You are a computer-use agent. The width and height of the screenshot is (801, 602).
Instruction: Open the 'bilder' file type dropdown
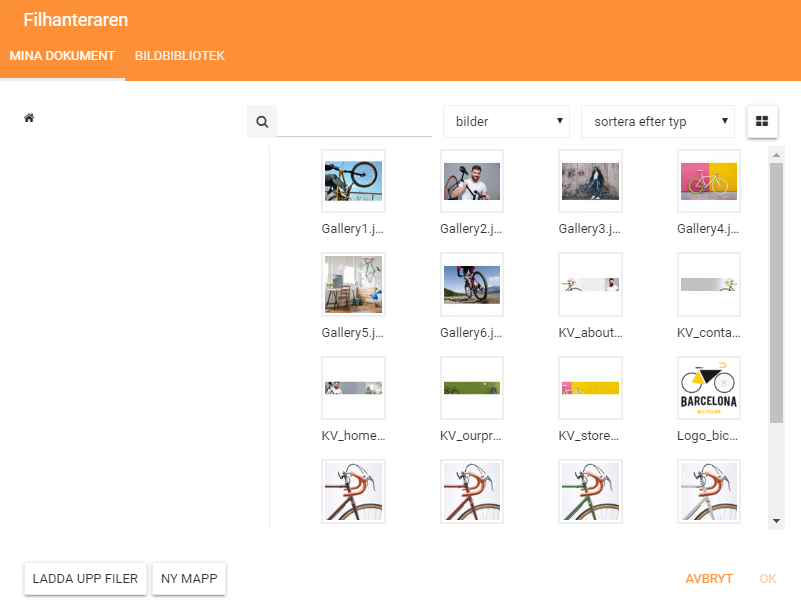(x=506, y=122)
